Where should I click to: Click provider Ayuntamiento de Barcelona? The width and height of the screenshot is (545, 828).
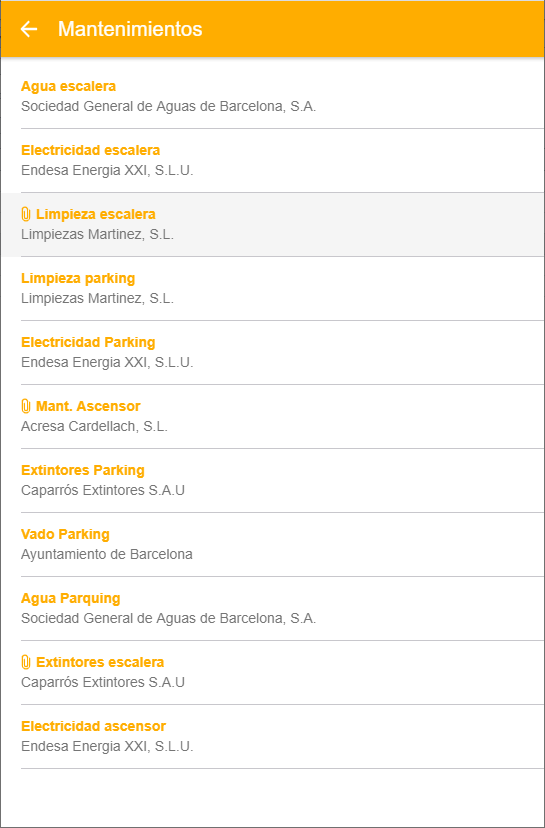click(107, 554)
